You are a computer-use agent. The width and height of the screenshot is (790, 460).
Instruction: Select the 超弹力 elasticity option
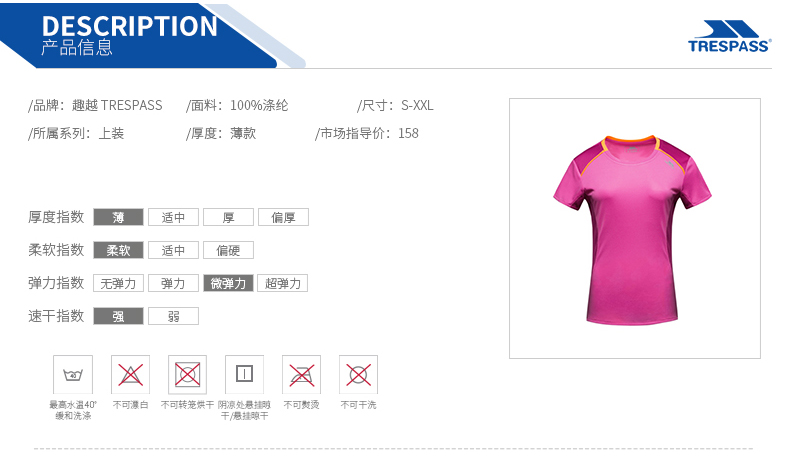pos(283,283)
